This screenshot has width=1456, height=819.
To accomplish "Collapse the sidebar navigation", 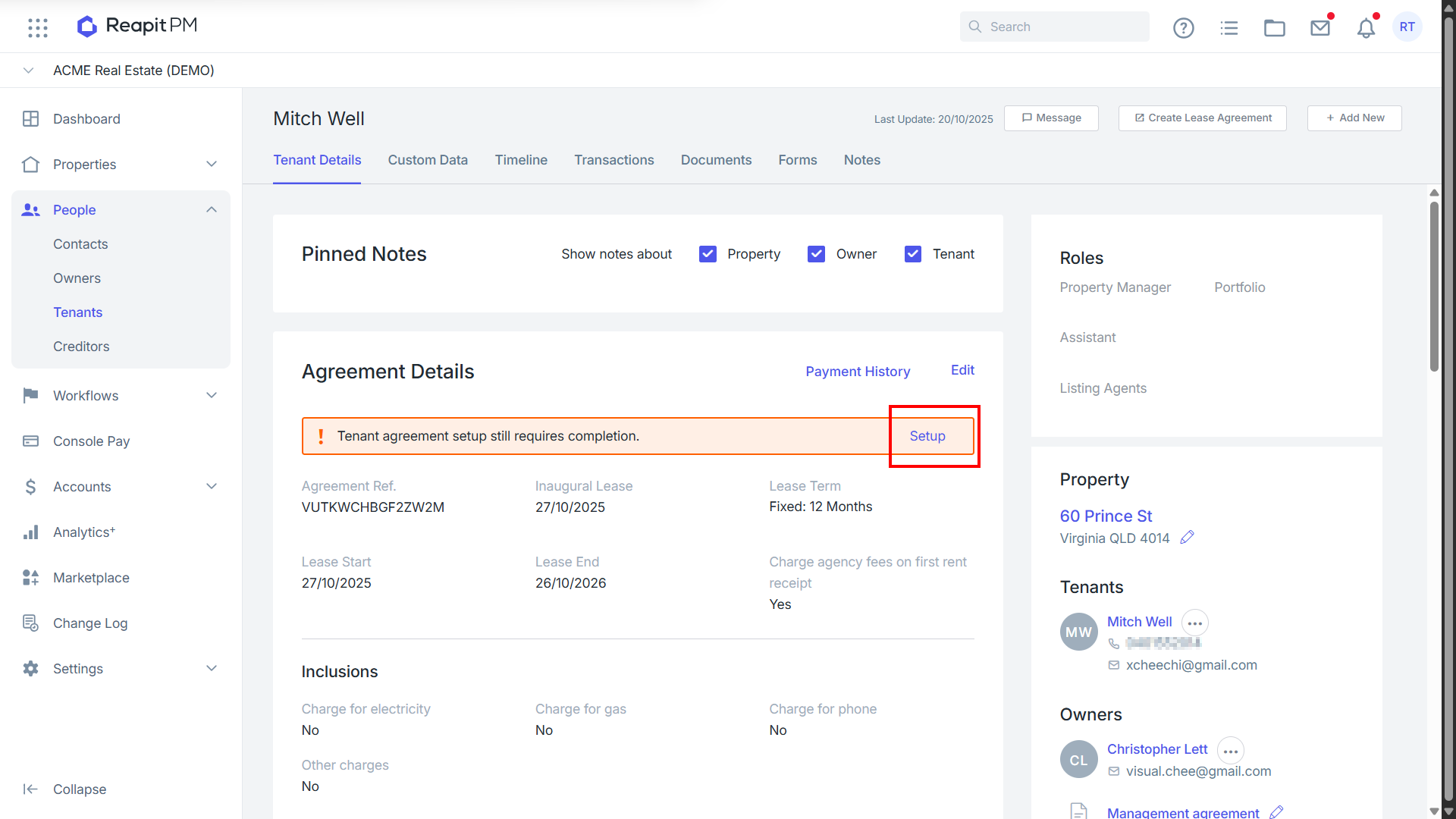I will [65, 789].
